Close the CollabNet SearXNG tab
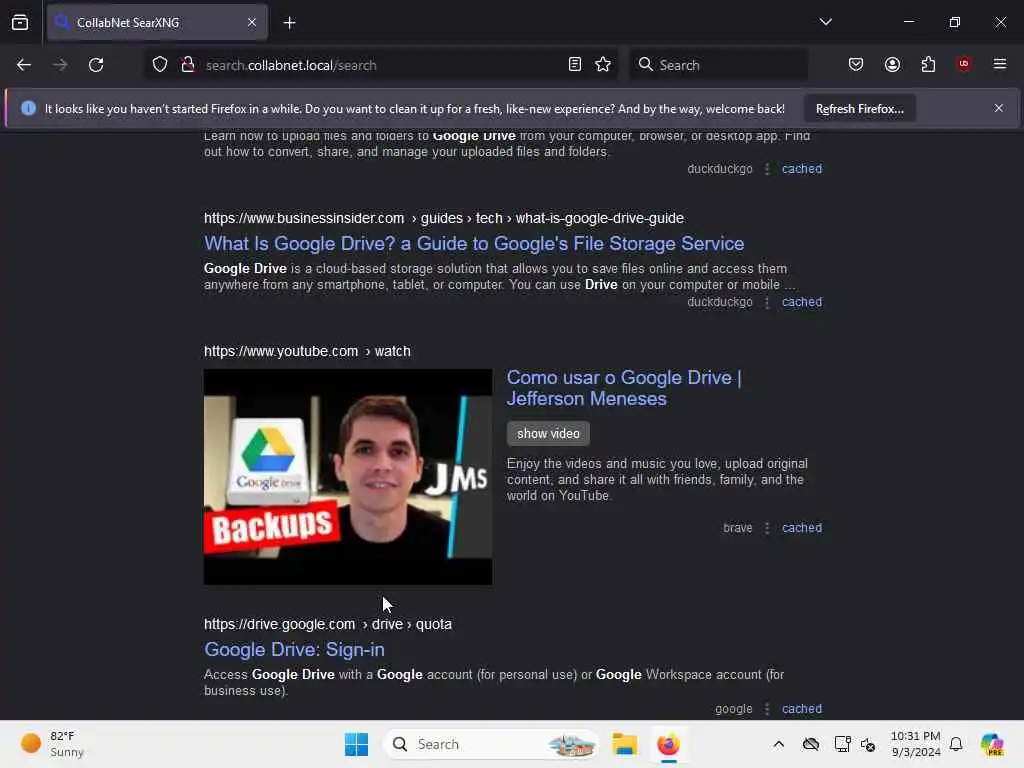Screen dimensions: 1024x768 (251, 22)
